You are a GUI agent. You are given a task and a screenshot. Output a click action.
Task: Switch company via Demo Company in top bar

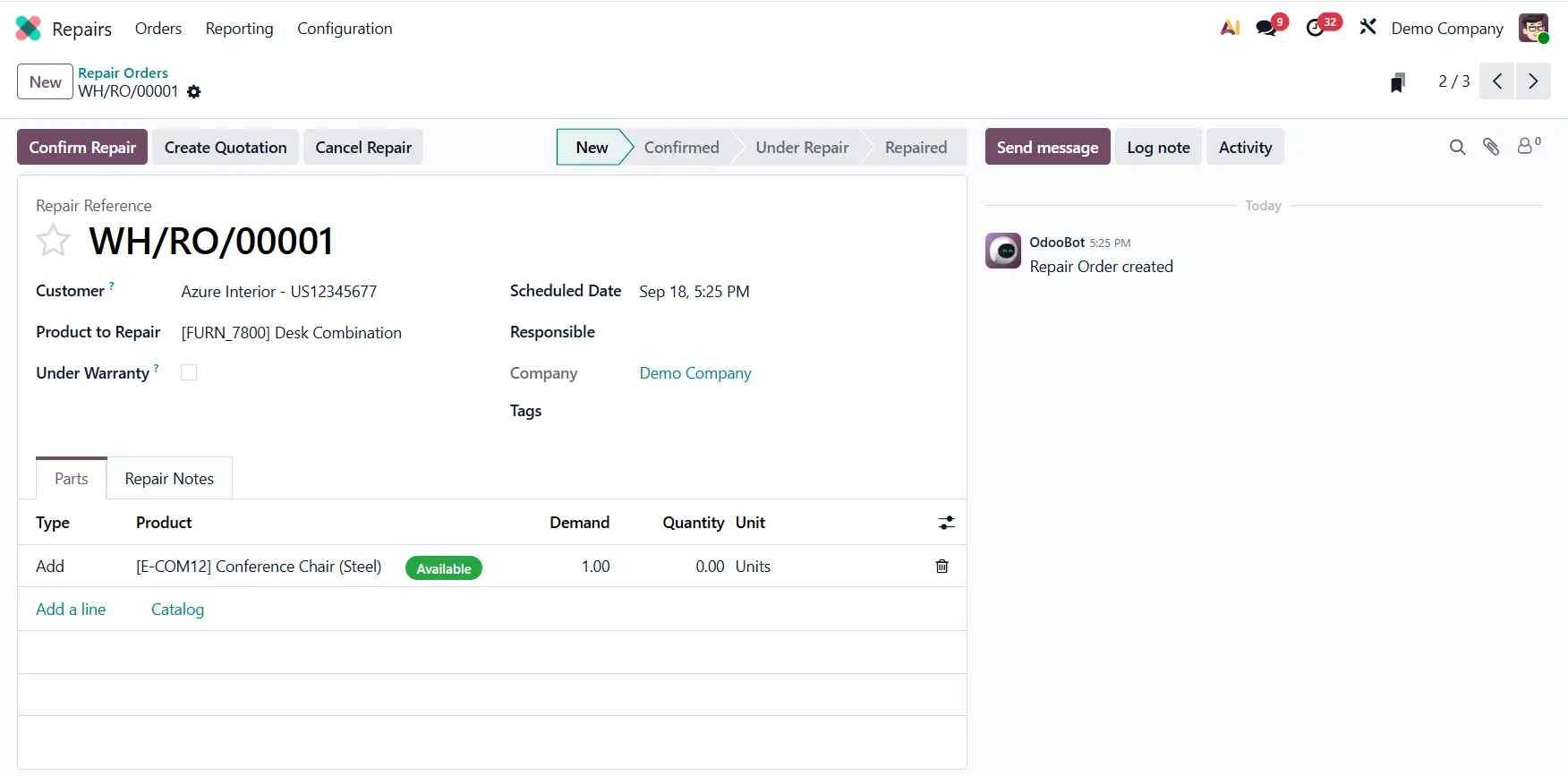click(x=1447, y=29)
